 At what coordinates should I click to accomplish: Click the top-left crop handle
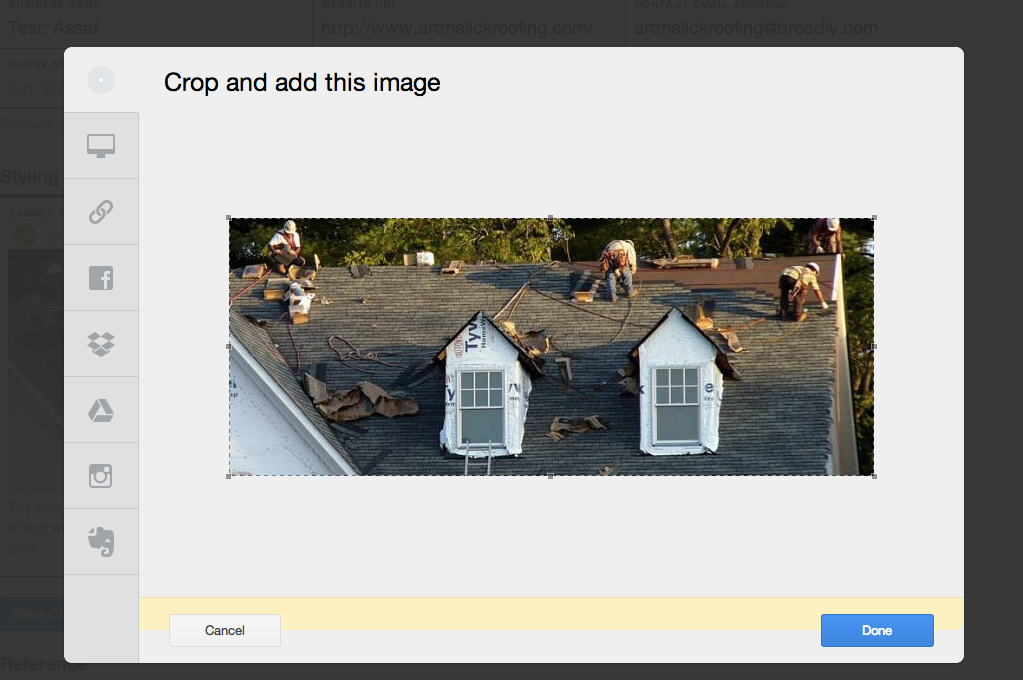(228, 217)
